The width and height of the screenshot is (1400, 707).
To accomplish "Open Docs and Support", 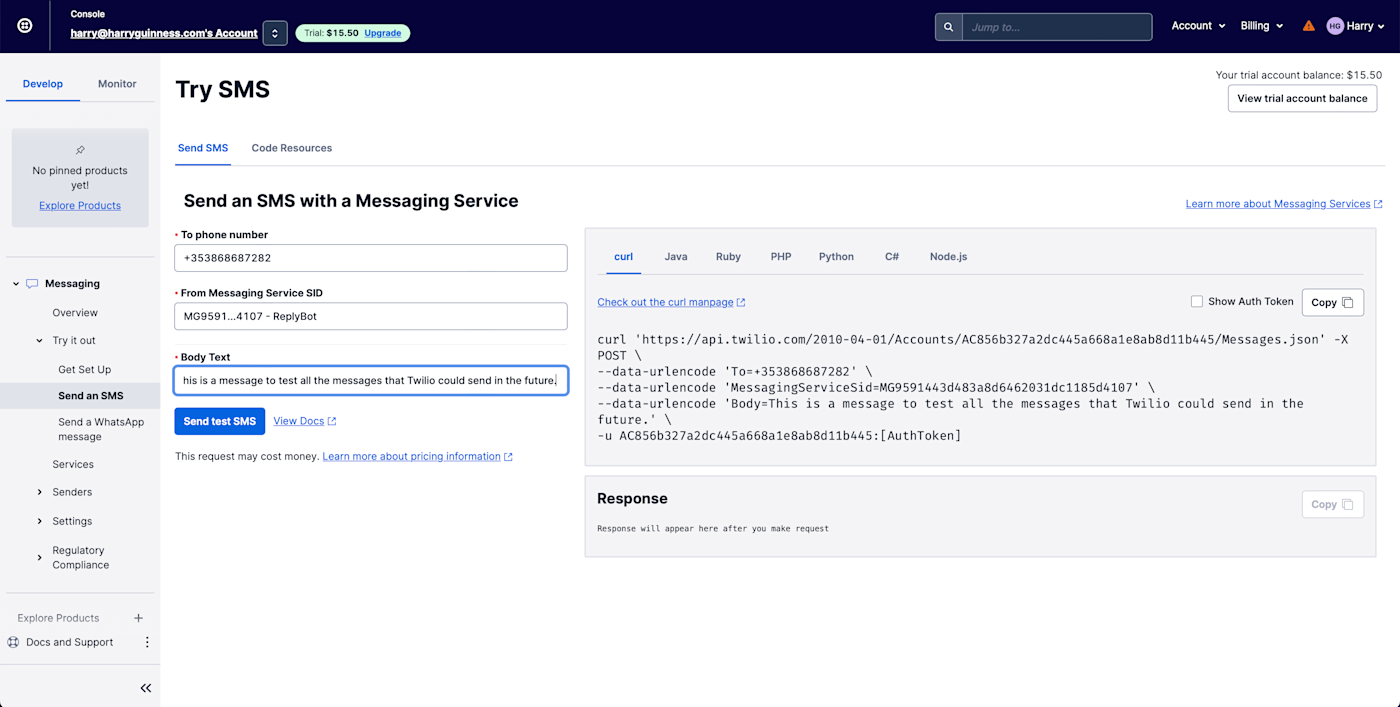I will 70,643.
